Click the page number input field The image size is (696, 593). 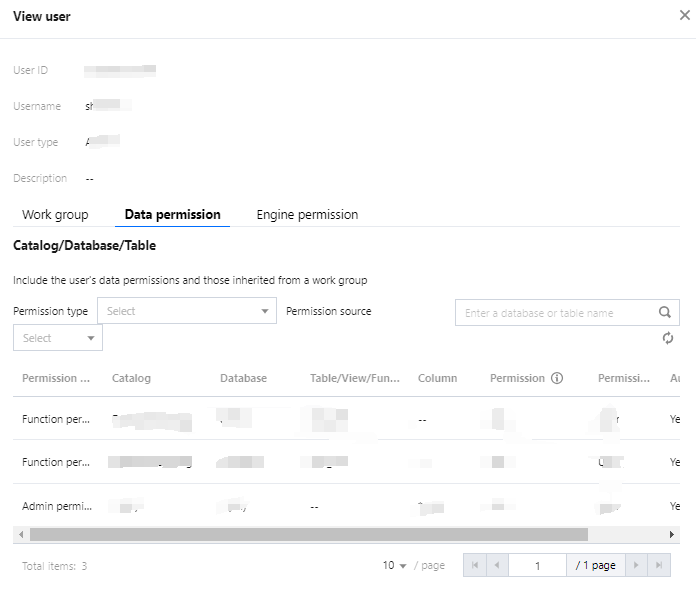[x=537, y=565]
